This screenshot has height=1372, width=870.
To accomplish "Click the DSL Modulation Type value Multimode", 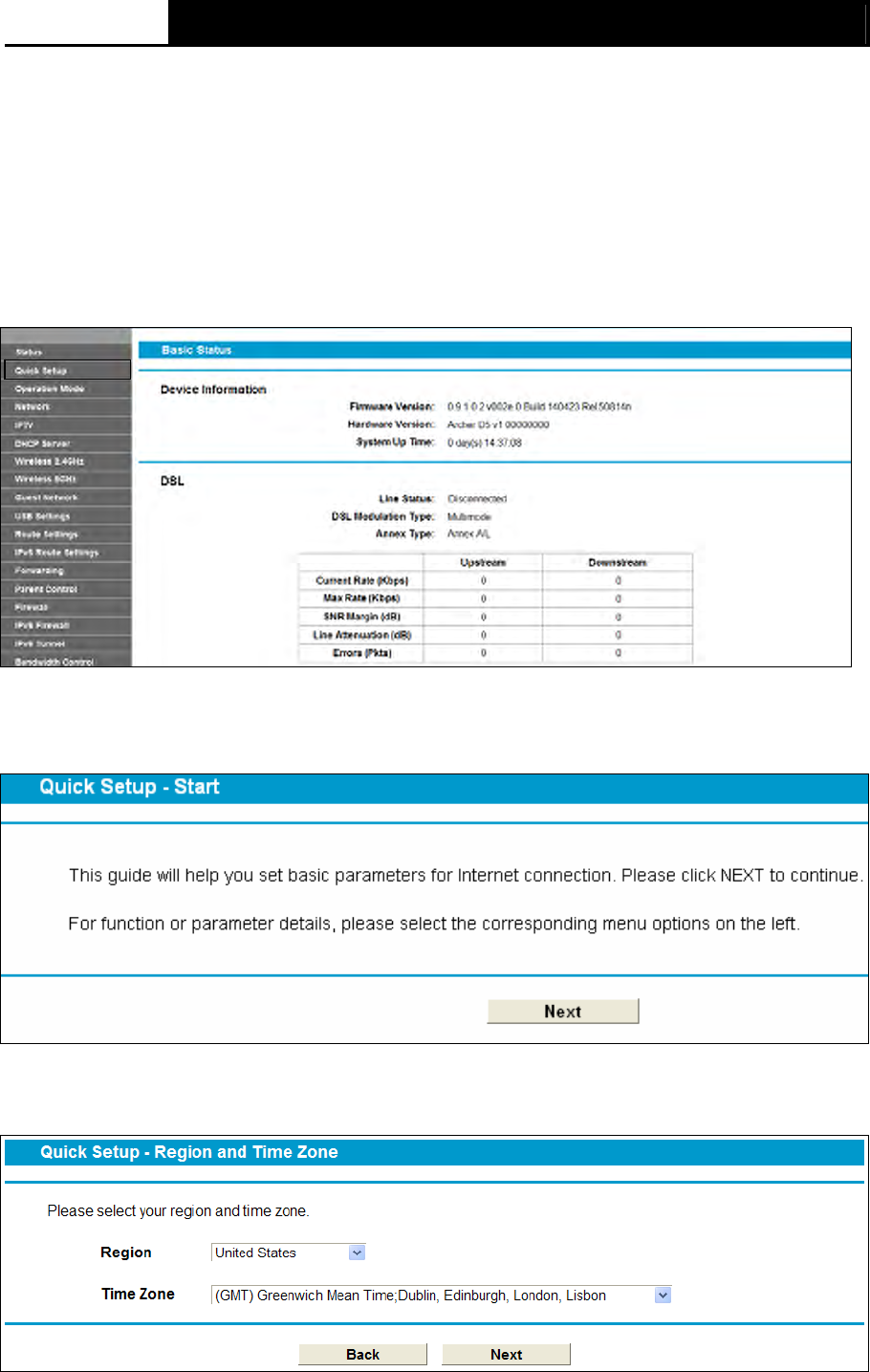I will point(469,516).
